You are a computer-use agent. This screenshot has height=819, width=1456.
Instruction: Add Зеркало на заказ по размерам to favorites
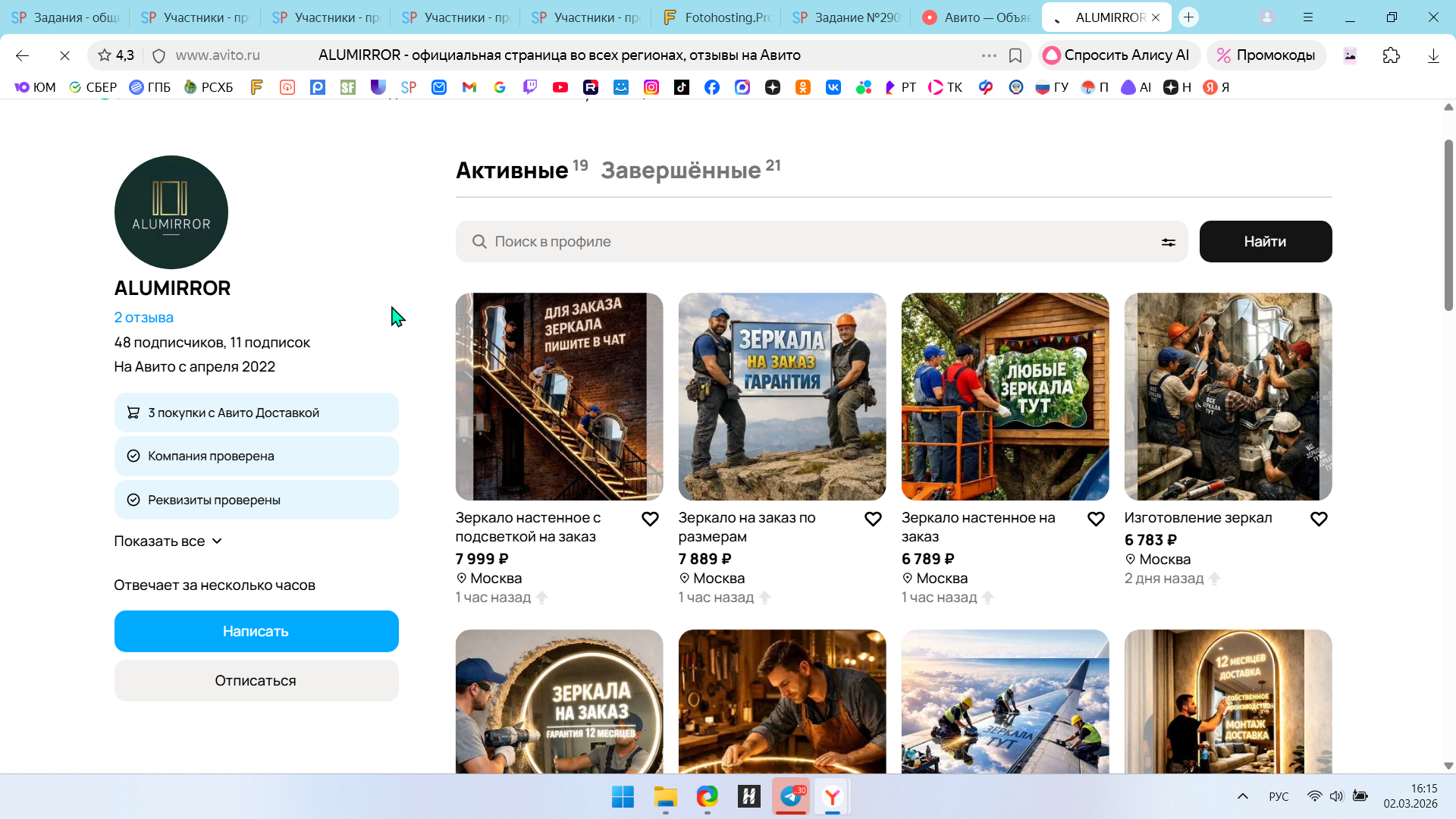[873, 519]
